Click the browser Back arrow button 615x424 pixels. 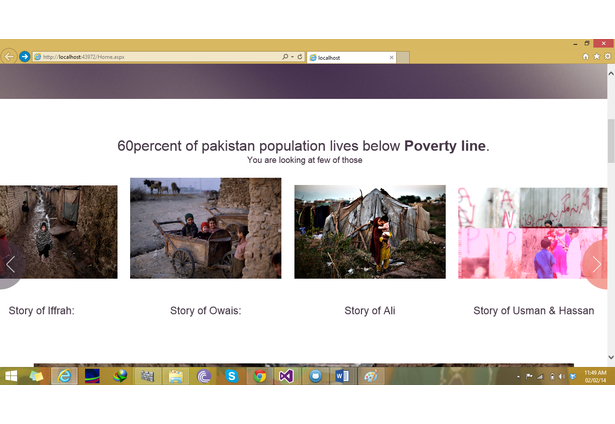tap(9, 57)
